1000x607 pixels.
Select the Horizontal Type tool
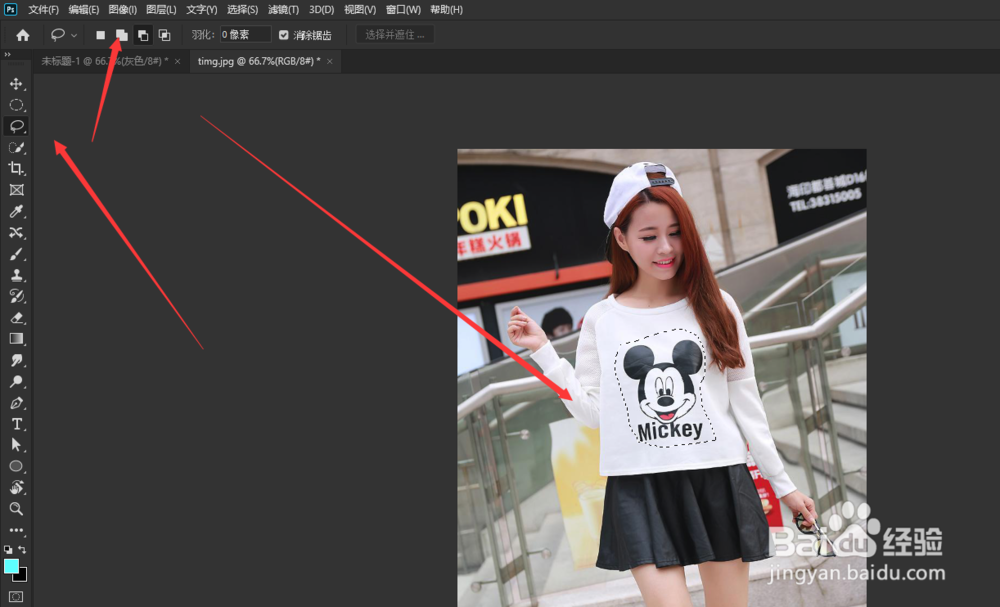tap(16, 424)
